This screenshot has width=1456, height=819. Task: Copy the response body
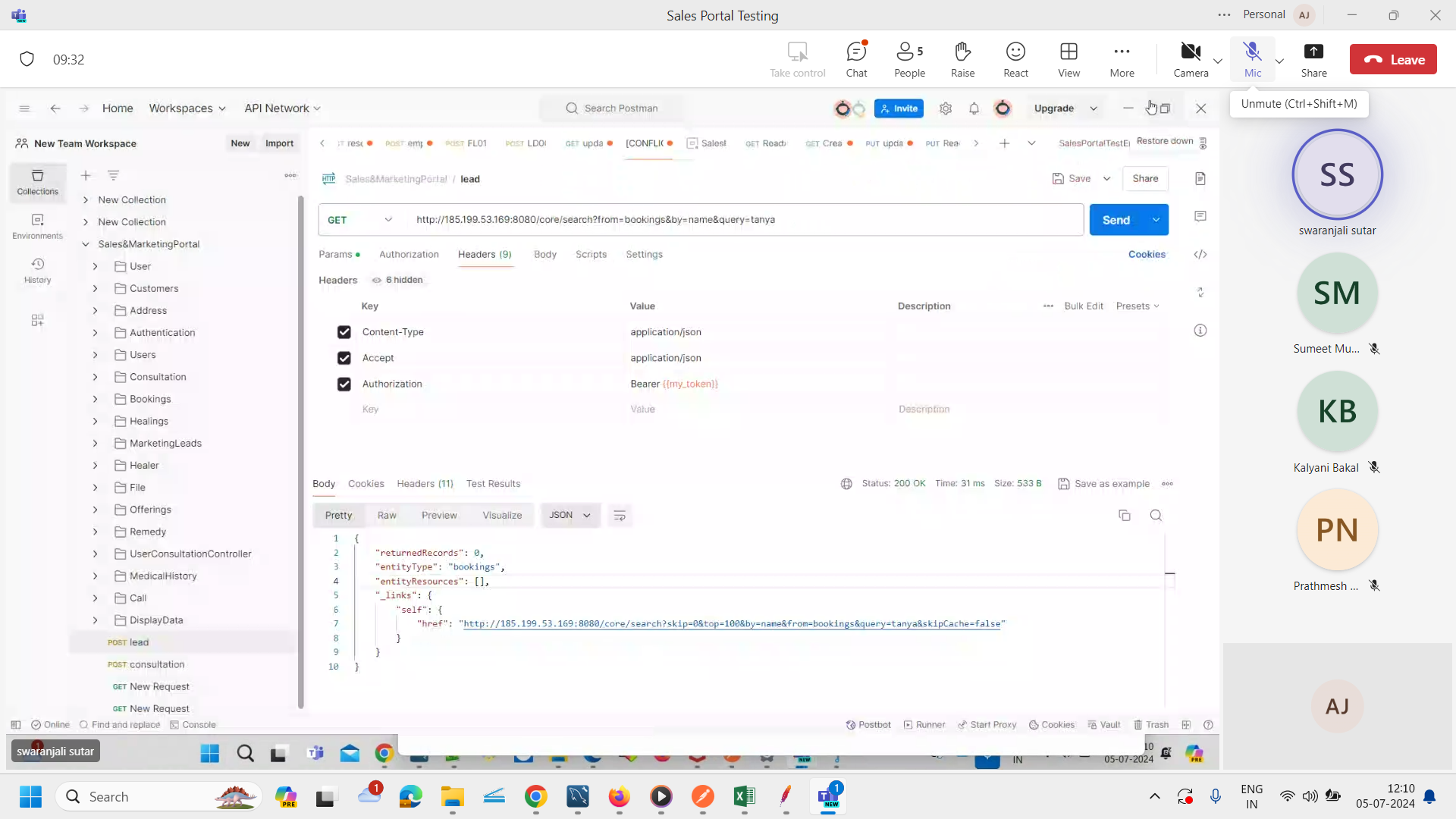(1125, 516)
